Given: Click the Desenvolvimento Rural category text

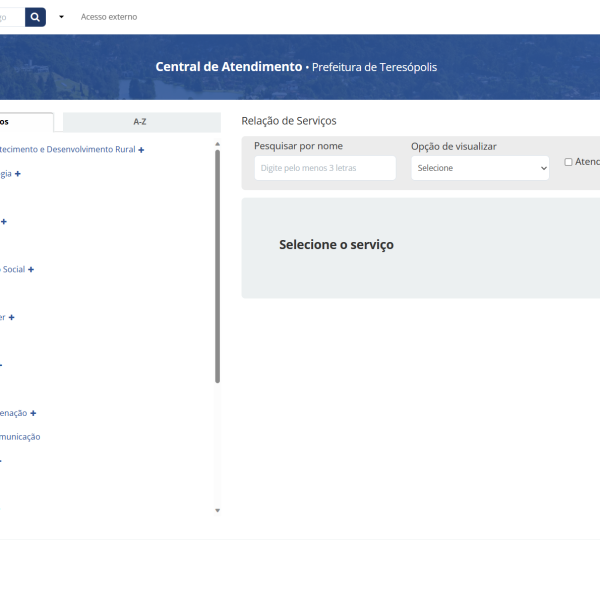Looking at the screenshot, I should click(68, 150).
